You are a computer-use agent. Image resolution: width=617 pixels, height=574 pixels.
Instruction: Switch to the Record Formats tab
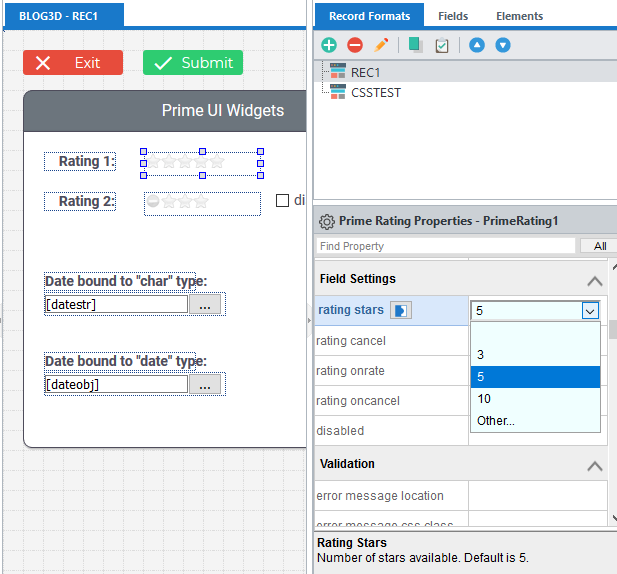coord(369,16)
